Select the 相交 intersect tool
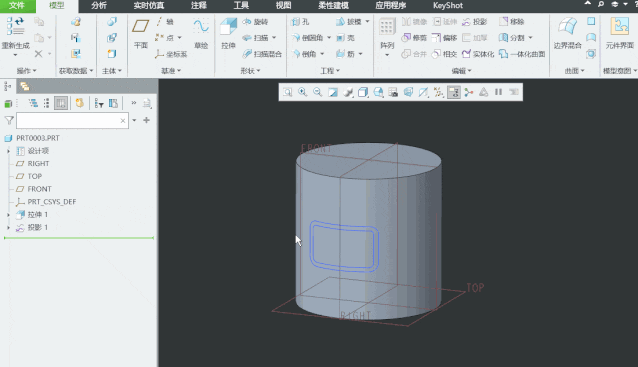 (x=444, y=54)
